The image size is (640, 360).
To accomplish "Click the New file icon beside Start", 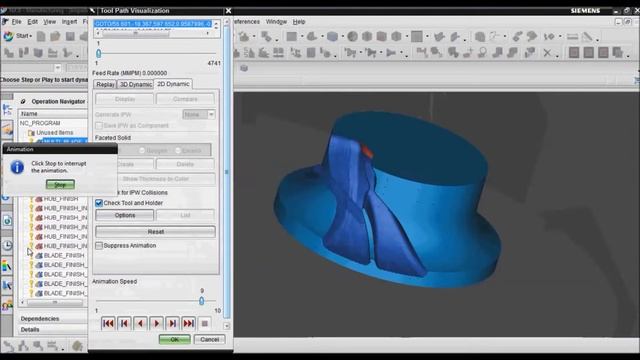I will tap(41, 36).
